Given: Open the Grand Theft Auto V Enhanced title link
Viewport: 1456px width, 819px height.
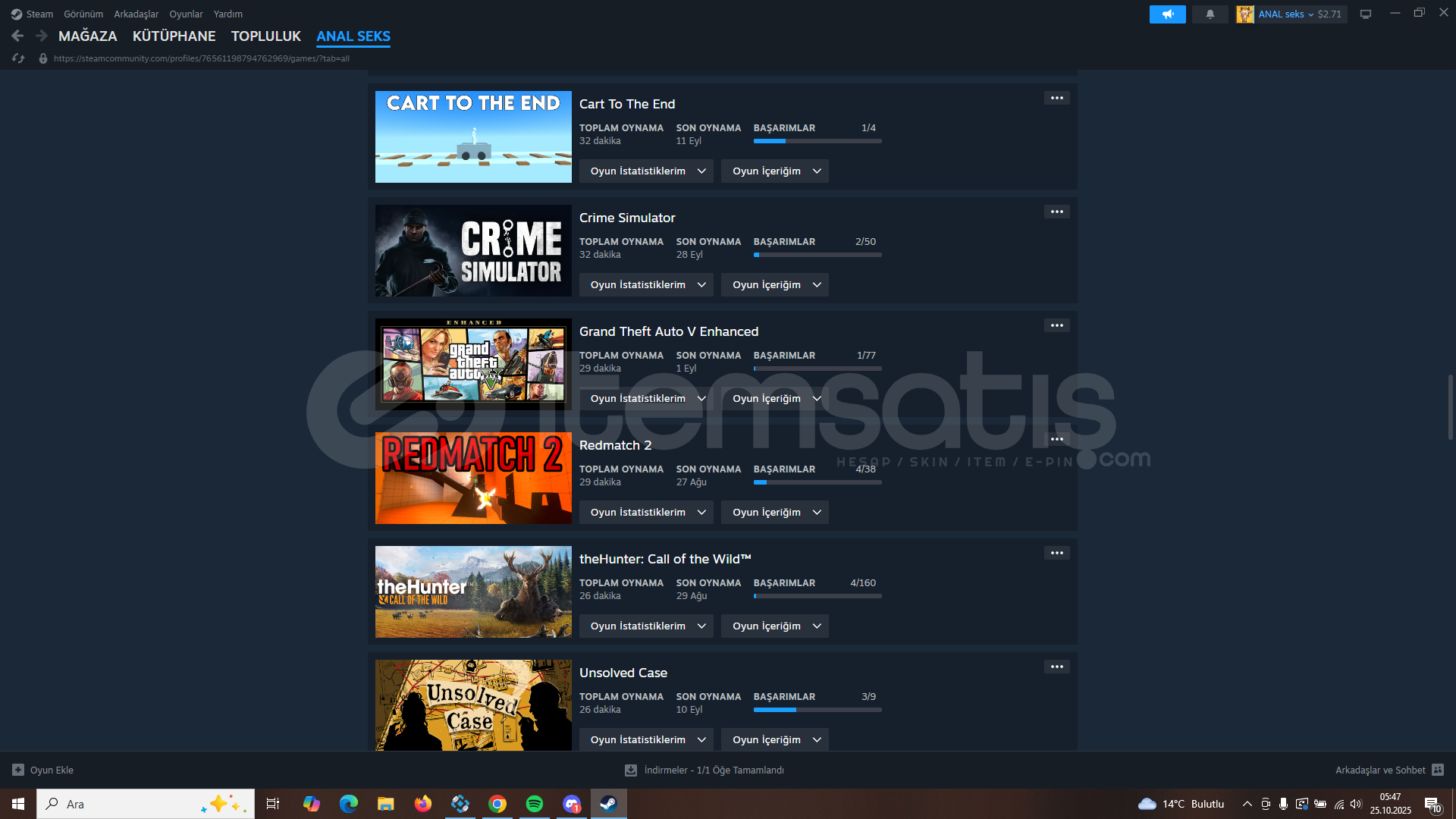Looking at the screenshot, I should [x=668, y=331].
